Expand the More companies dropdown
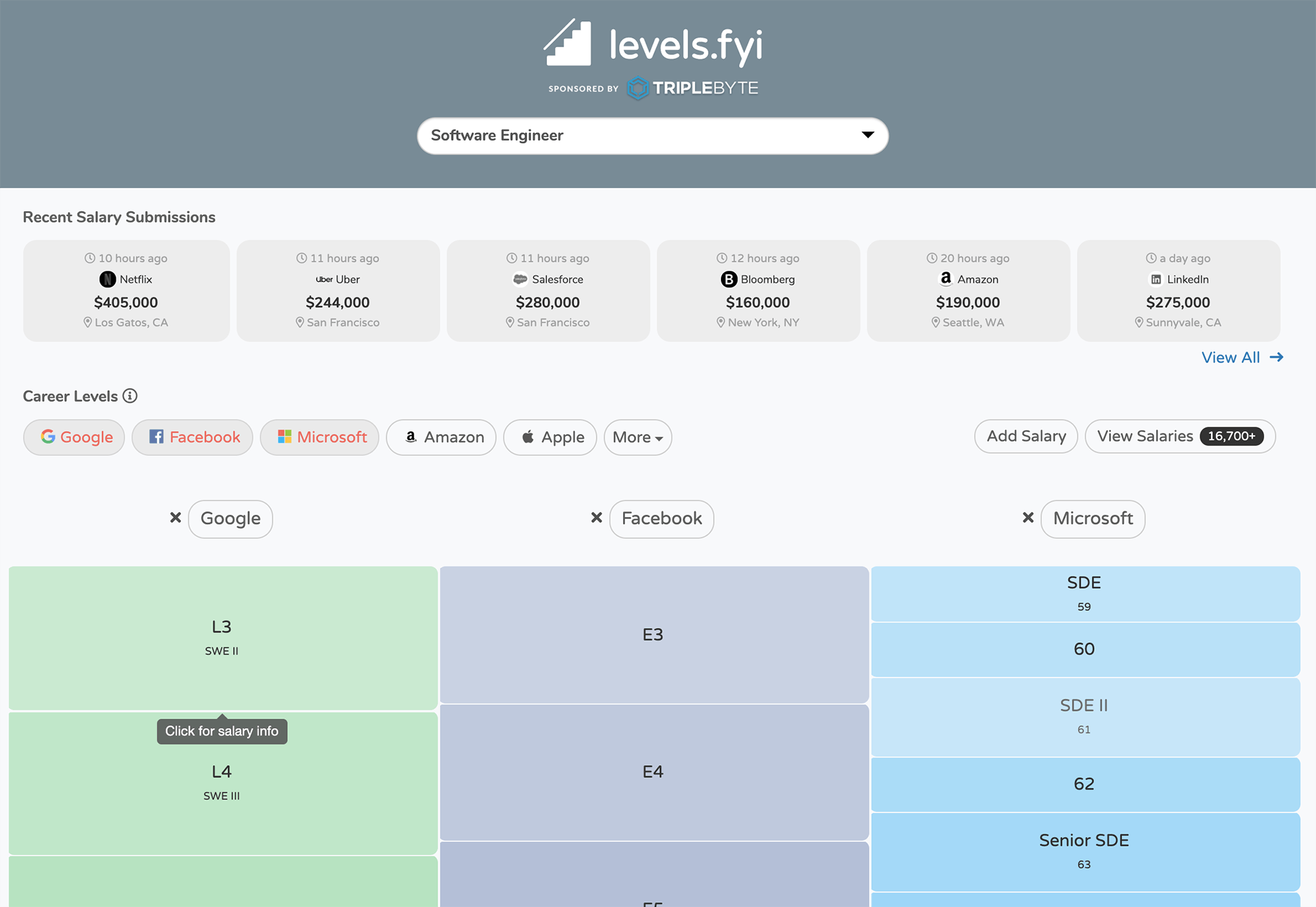This screenshot has height=907, width=1316. (637, 436)
